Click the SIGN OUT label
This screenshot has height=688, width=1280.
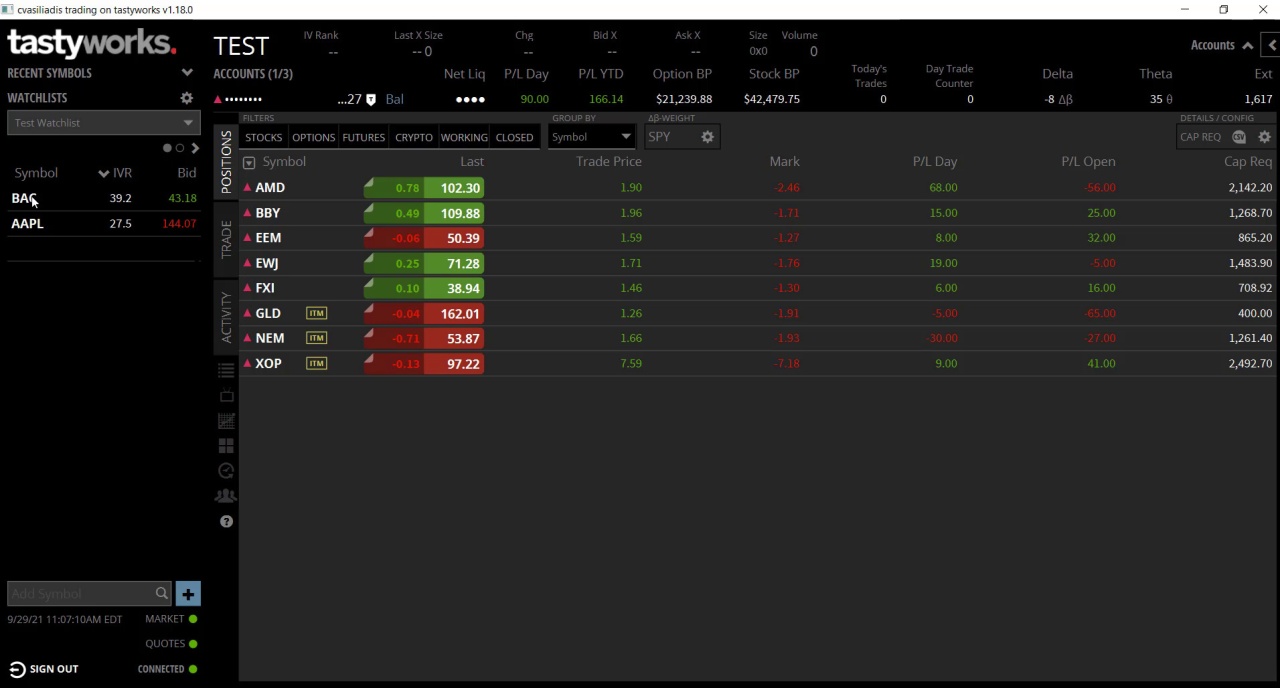pos(54,669)
